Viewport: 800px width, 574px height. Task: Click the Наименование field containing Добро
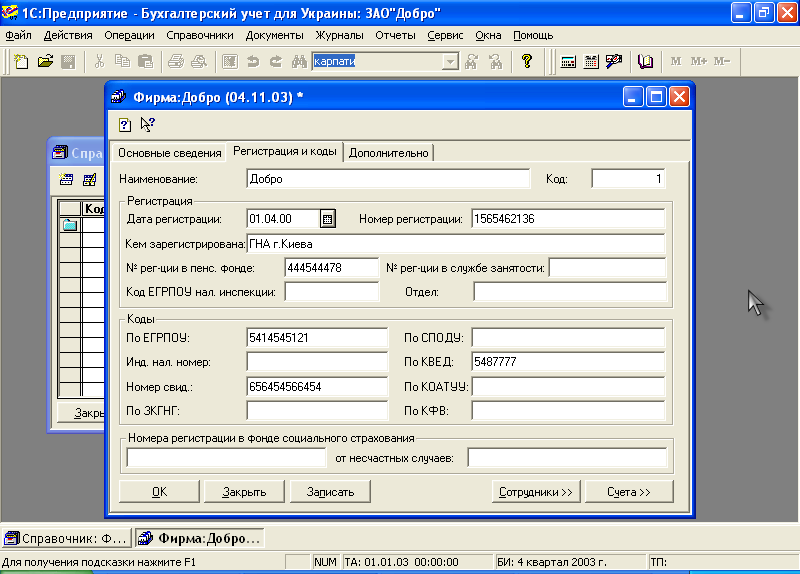click(x=388, y=179)
